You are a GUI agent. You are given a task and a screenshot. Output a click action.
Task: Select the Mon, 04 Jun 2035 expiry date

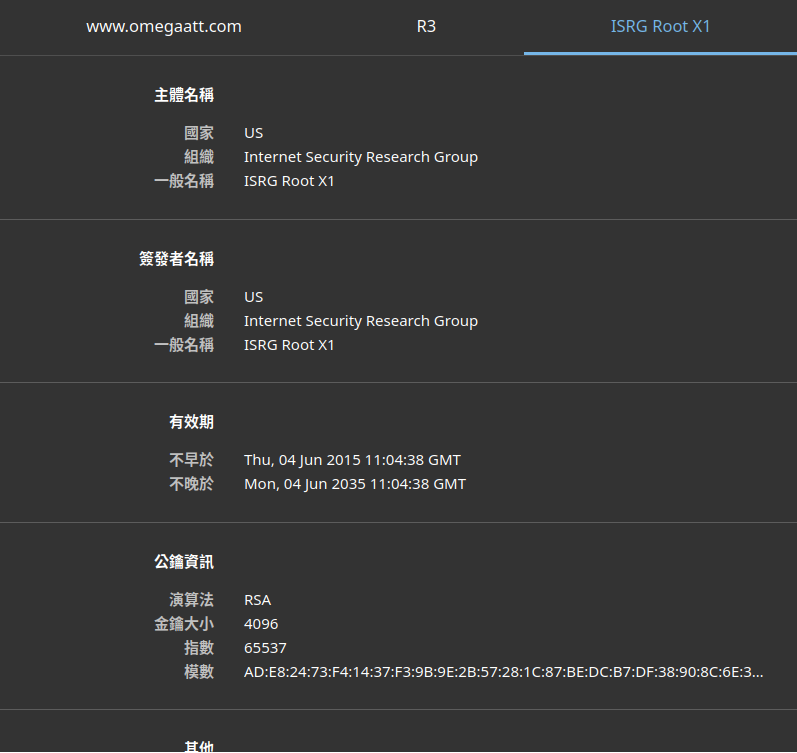pos(355,484)
